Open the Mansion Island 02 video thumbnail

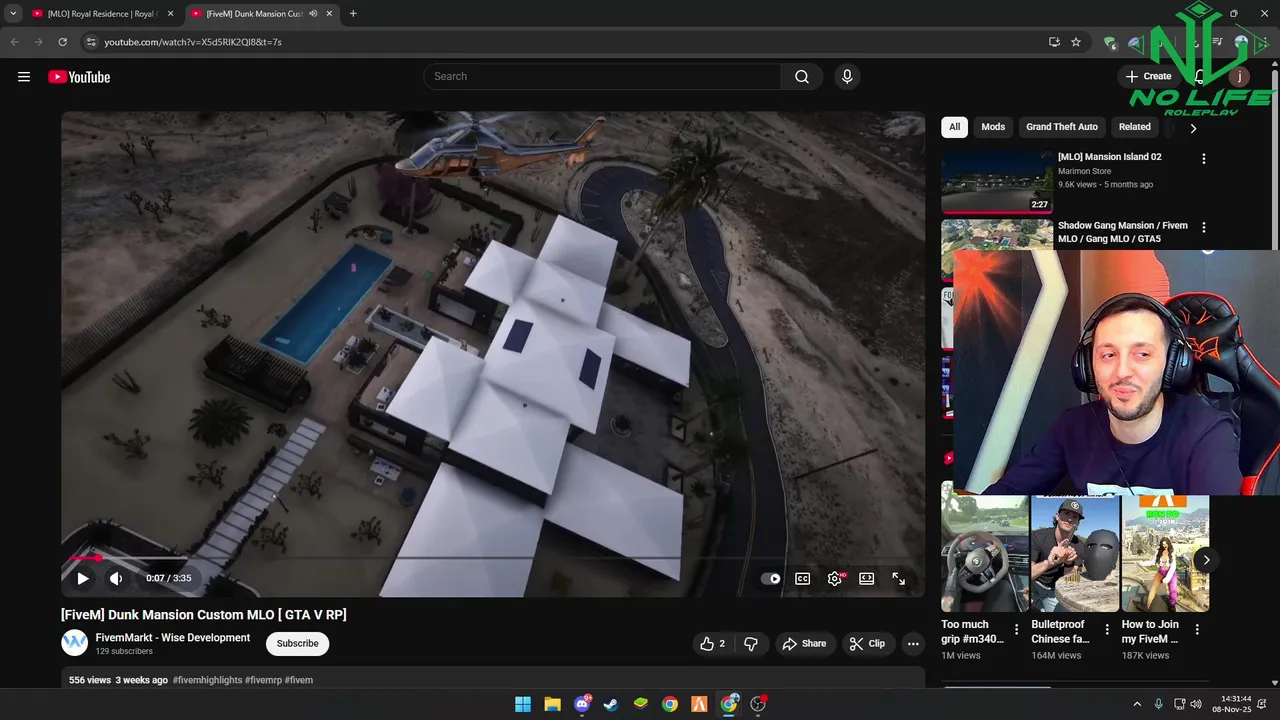[x=997, y=182]
